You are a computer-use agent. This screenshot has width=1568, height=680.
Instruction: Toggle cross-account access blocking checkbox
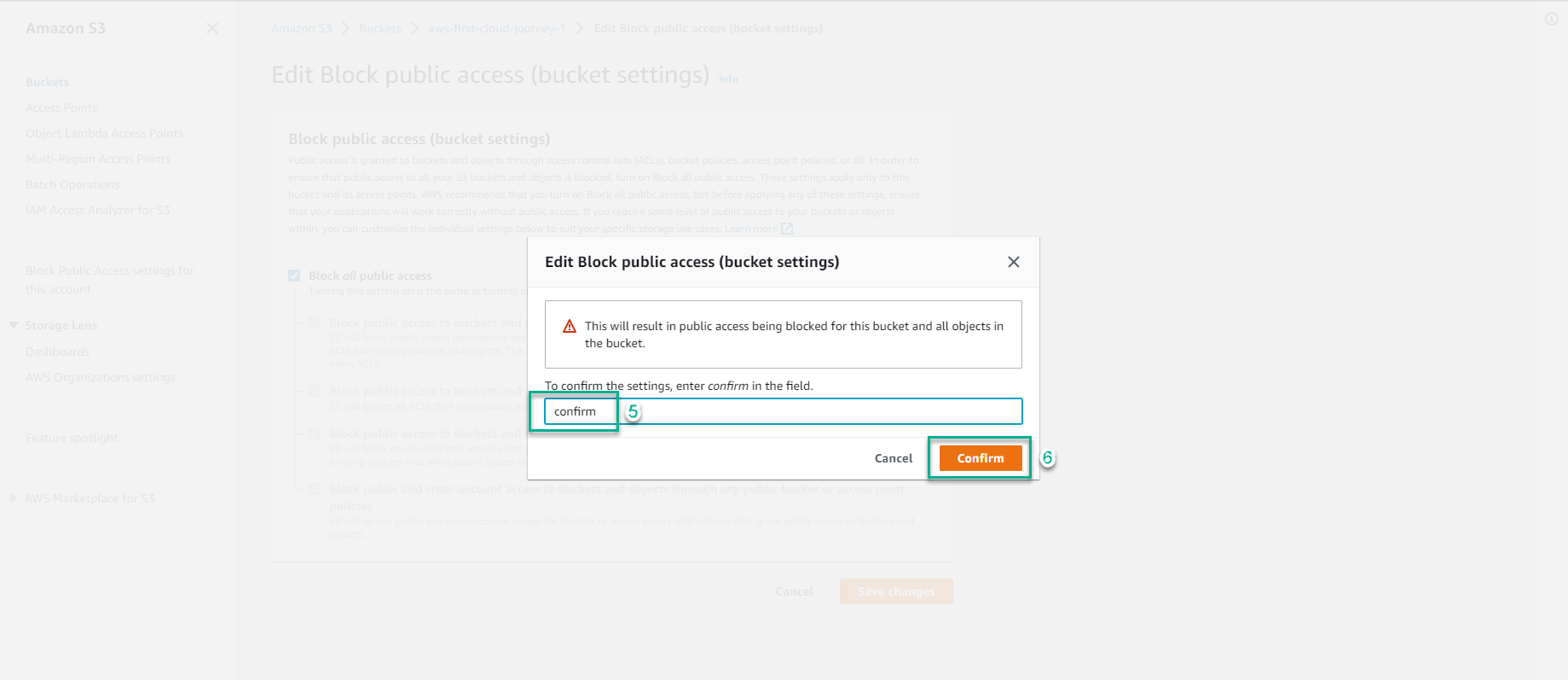[315, 489]
